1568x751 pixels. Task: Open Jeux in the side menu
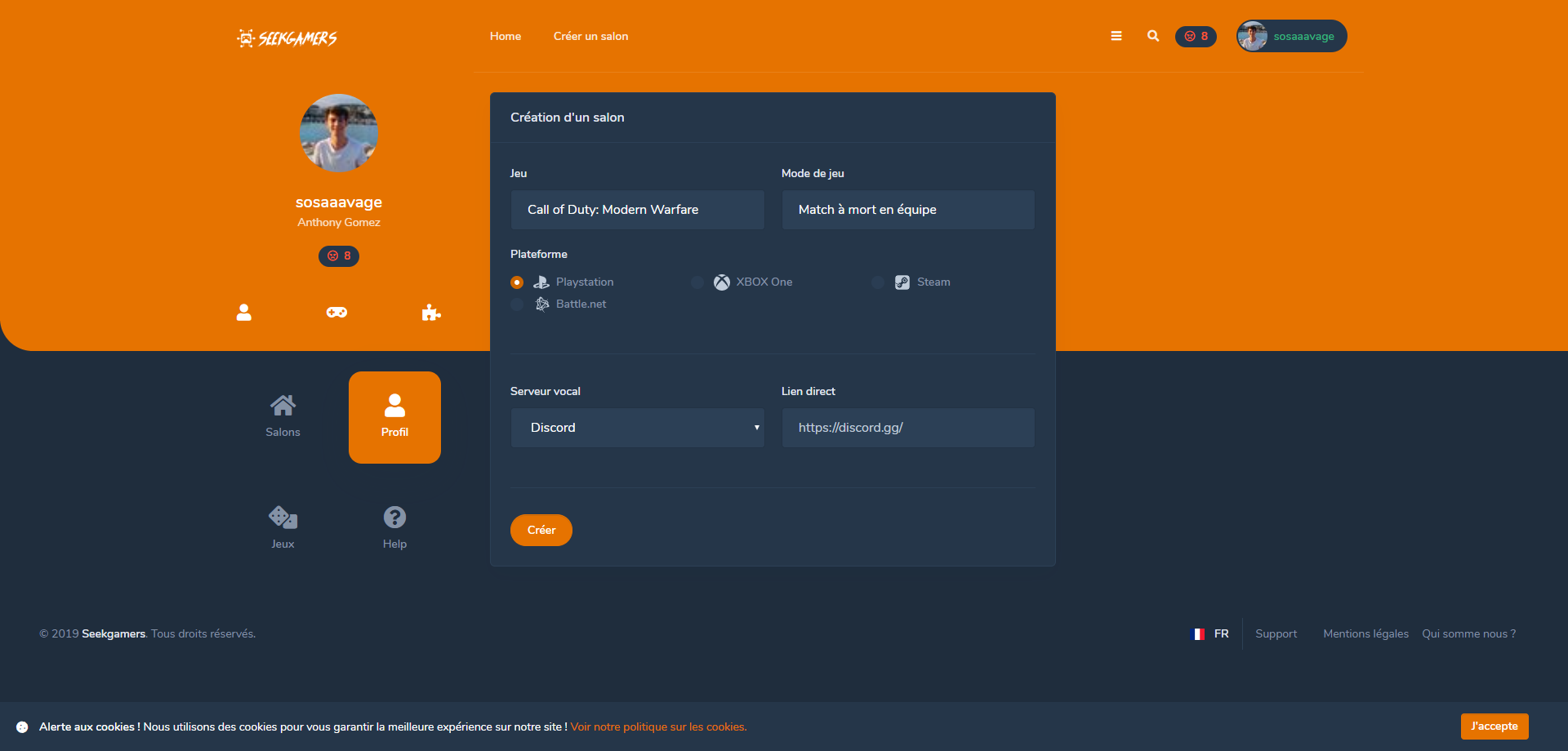point(283,529)
